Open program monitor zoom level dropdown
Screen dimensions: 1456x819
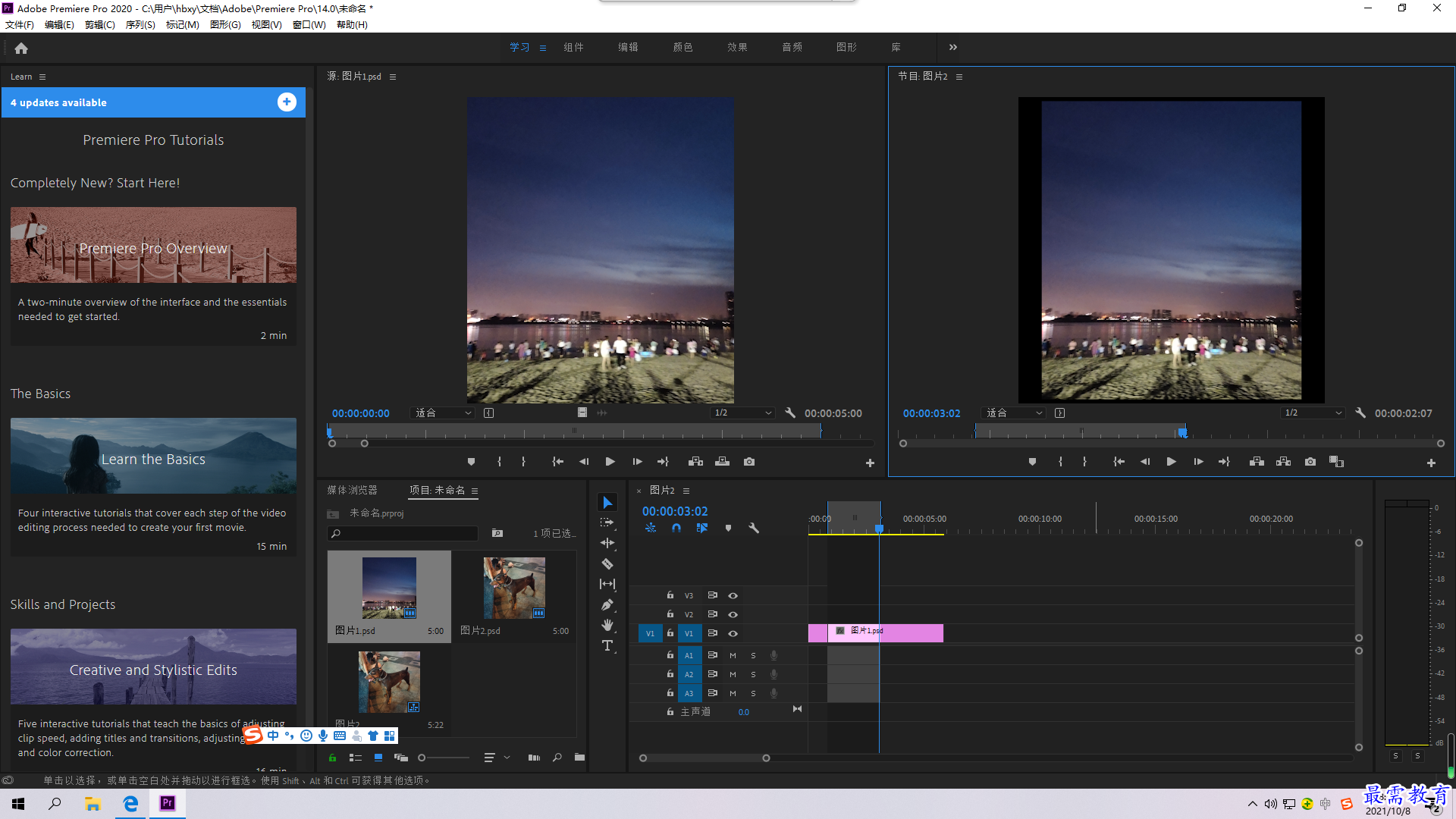point(1014,413)
